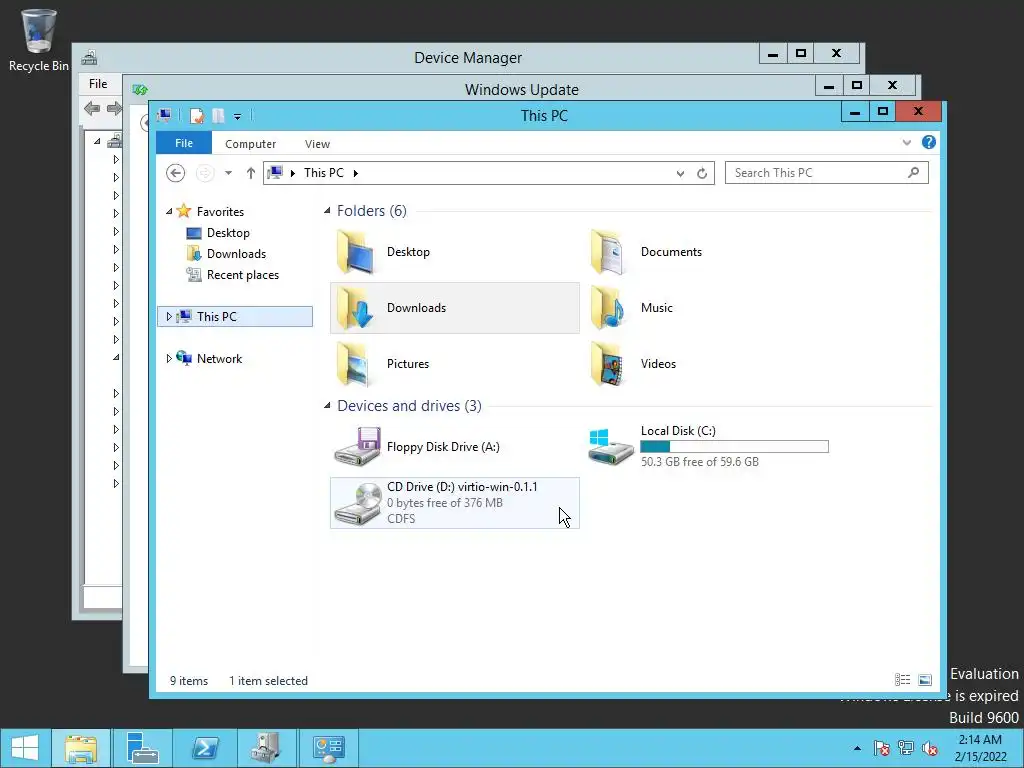Click breadcrumb arrow after This PC

tap(356, 173)
